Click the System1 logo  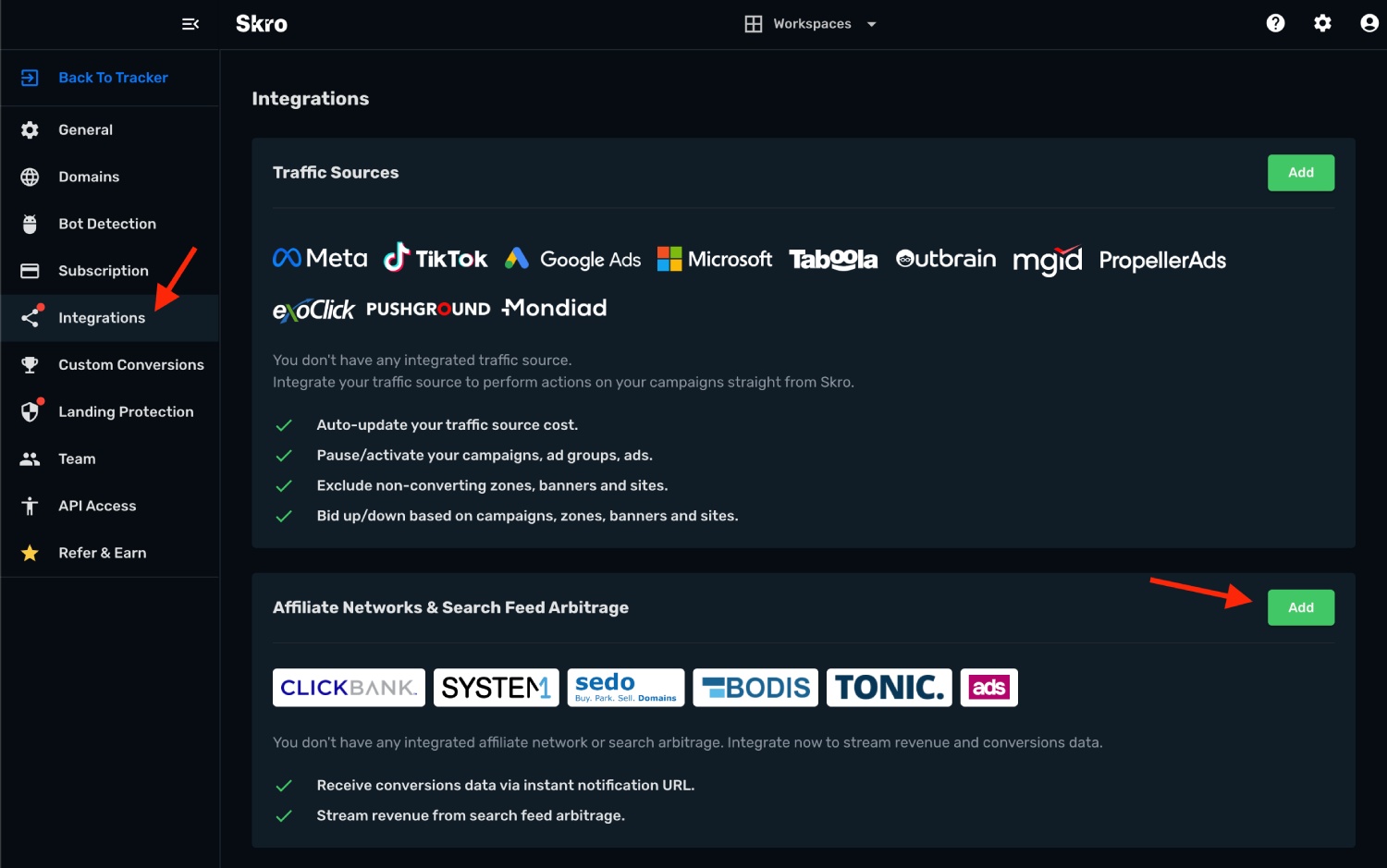pyautogui.click(x=497, y=688)
